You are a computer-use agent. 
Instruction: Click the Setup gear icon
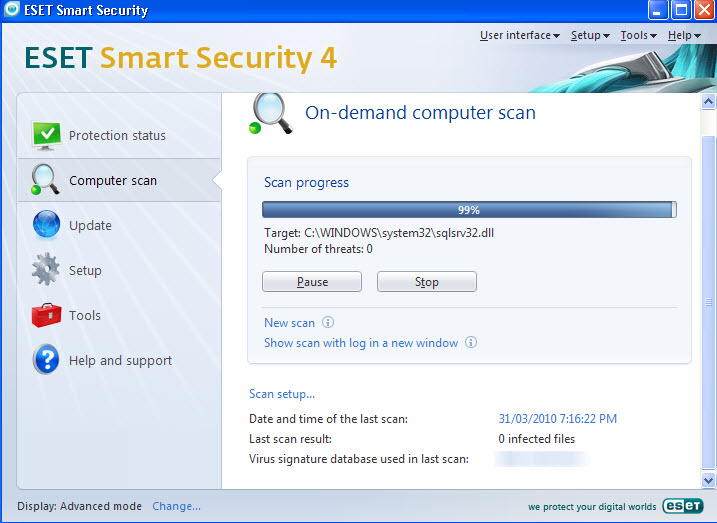pos(45,269)
